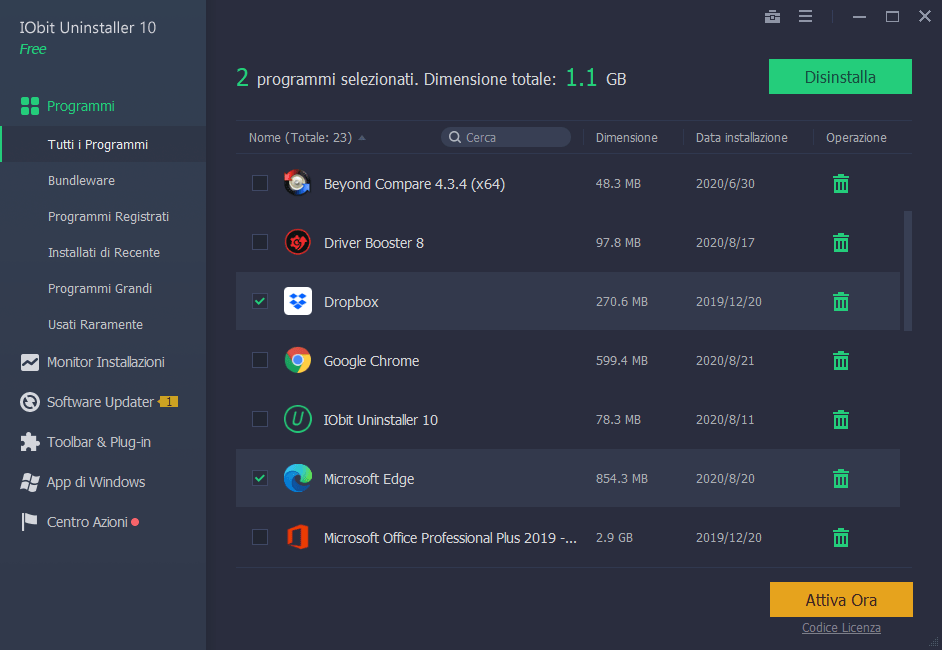Toggle name sort order arrow
Image resolution: width=942 pixels, height=650 pixels.
point(362,138)
